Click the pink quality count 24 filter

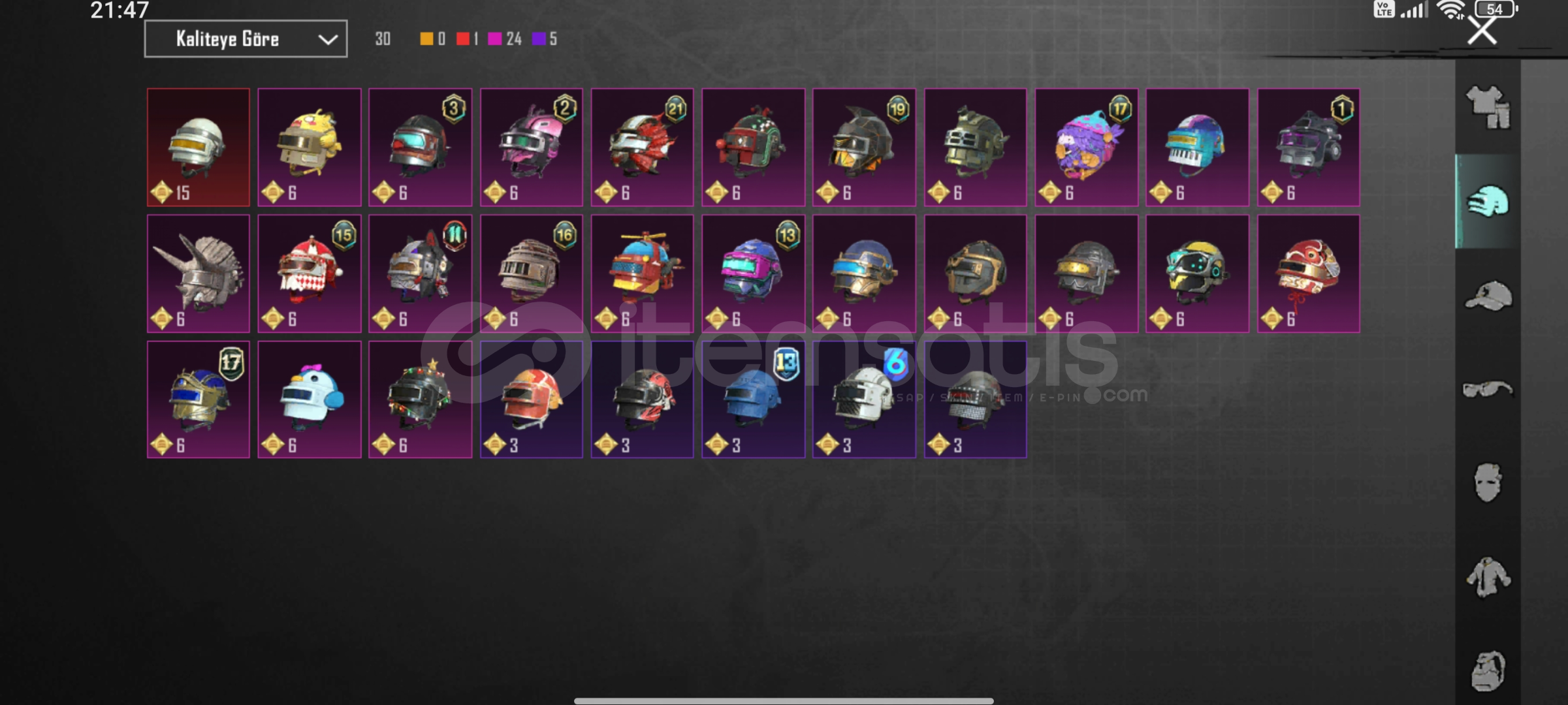point(505,39)
